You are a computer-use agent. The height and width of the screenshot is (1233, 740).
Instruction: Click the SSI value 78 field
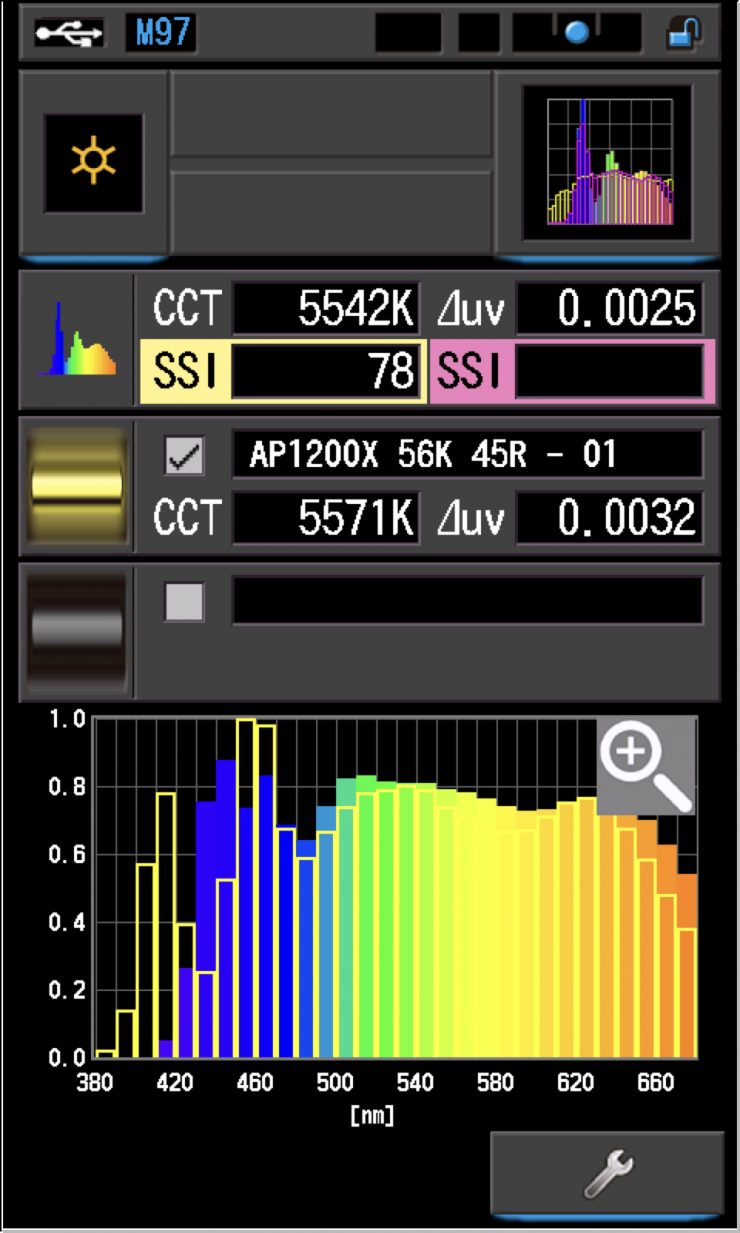(x=326, y=371)
